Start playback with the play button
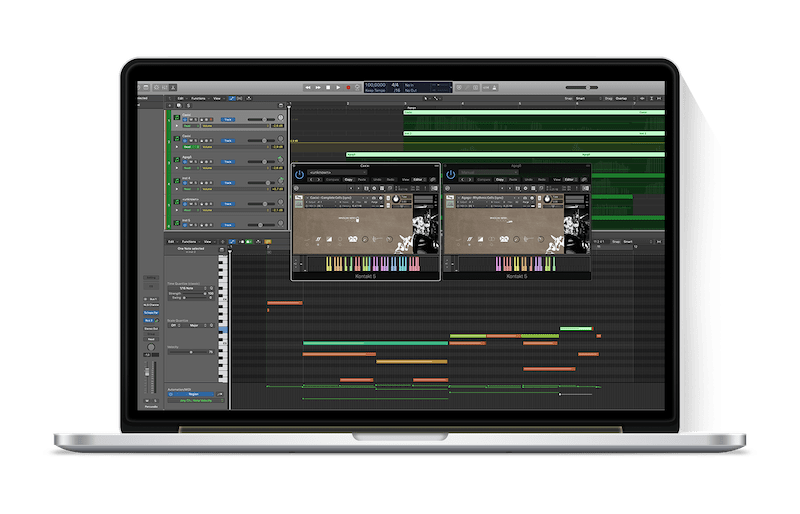 (338, 88)
